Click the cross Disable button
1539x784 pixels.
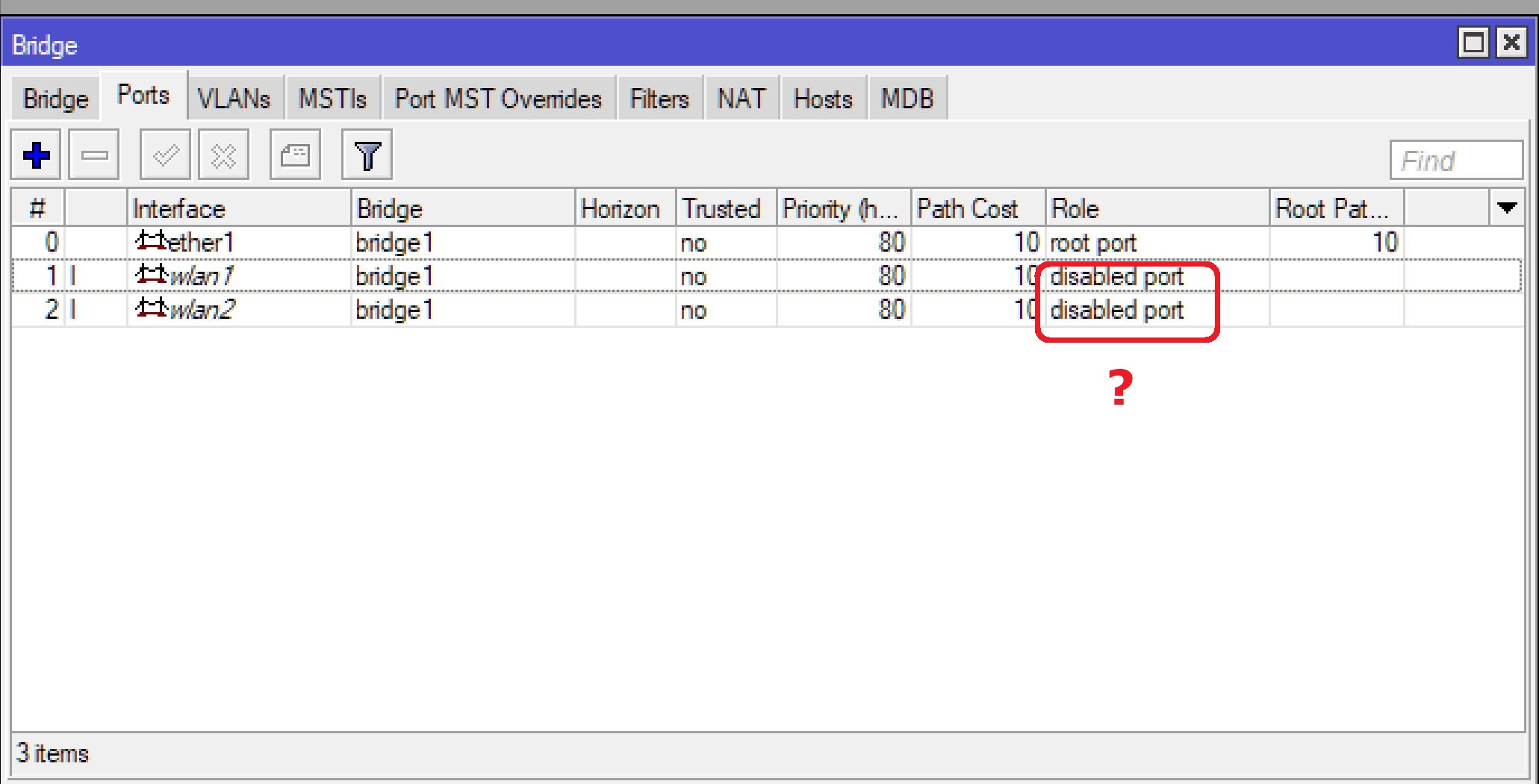pos(223,155)
